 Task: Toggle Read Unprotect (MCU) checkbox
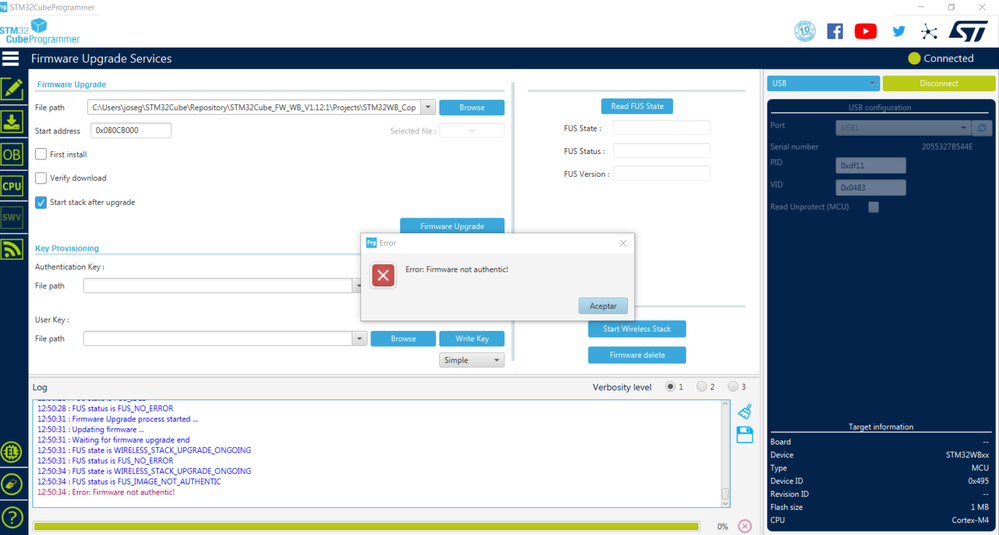pos(873,207)
